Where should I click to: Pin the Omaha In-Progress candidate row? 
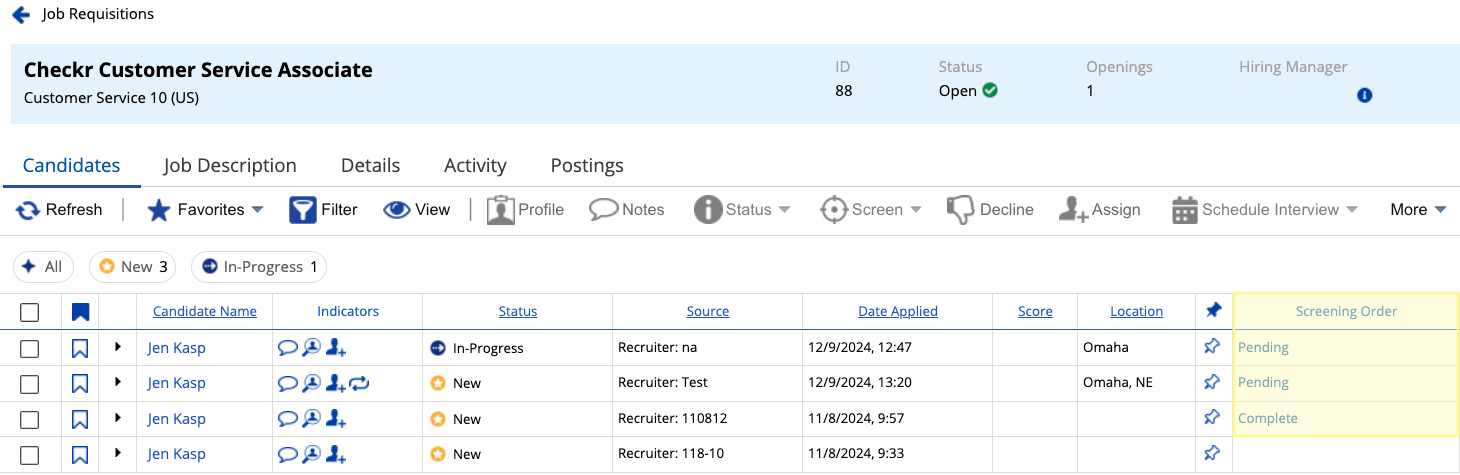click(1212, 347)
